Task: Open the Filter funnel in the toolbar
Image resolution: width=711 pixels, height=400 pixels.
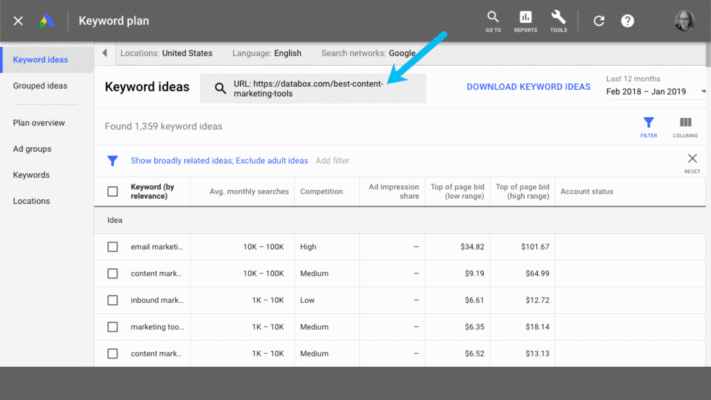Action: [x=648, y=127]
